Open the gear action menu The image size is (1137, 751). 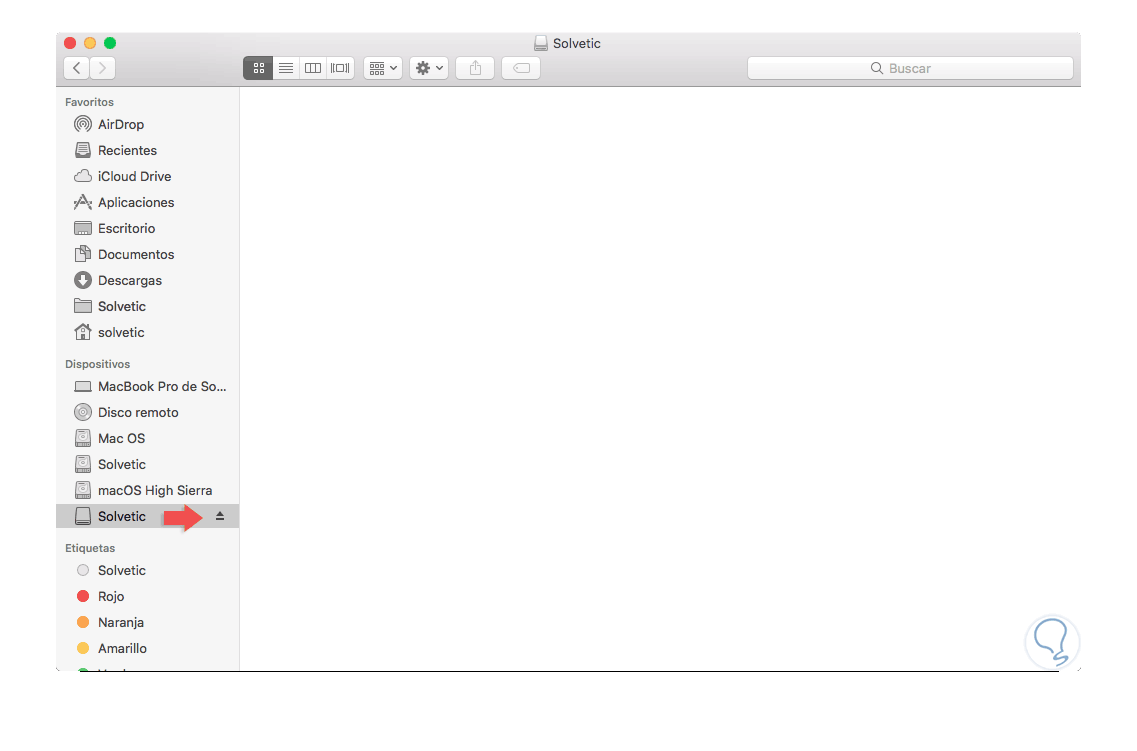pyautogui.click(x=429, y=68)
